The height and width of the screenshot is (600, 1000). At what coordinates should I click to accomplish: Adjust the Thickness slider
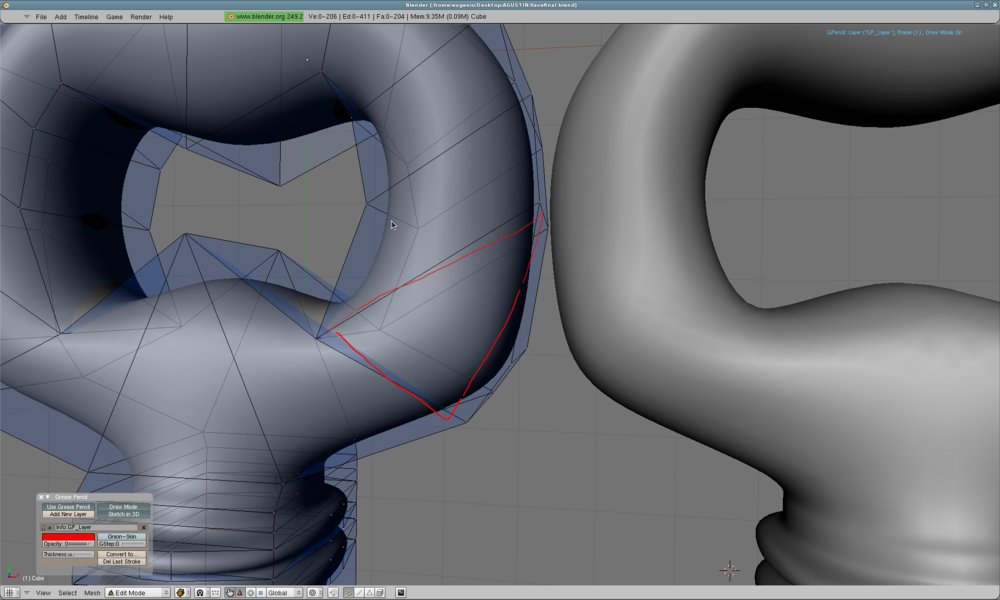[68, 555]
